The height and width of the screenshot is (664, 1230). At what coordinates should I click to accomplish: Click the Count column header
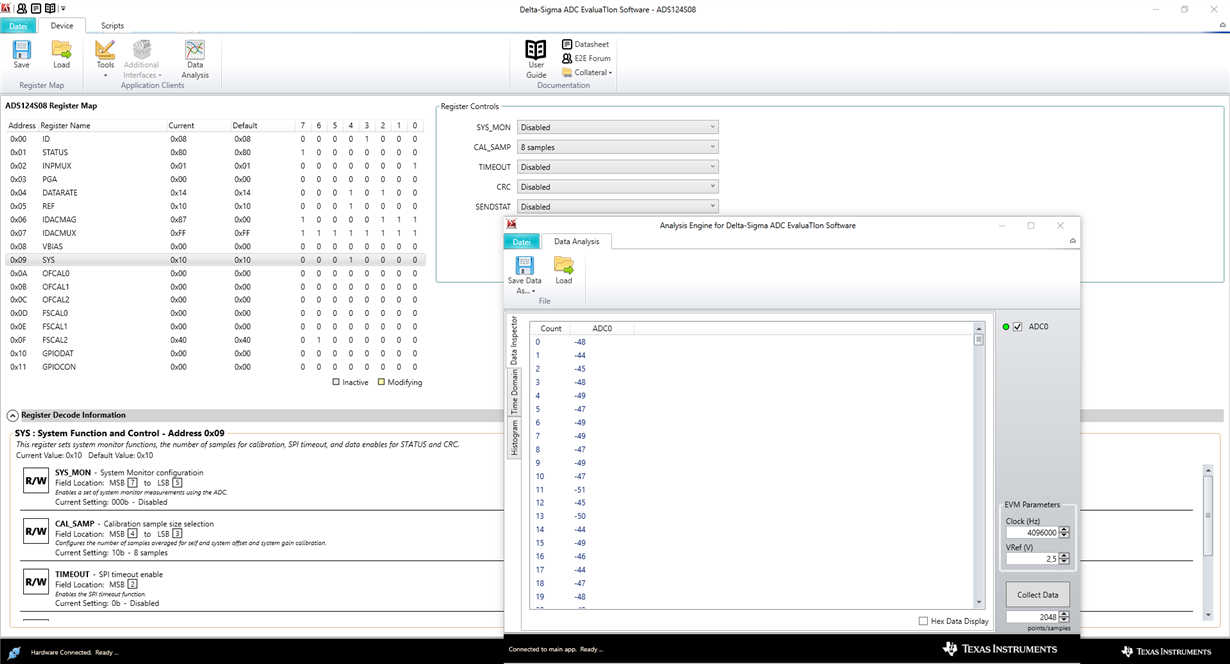[x=550, y=328]
